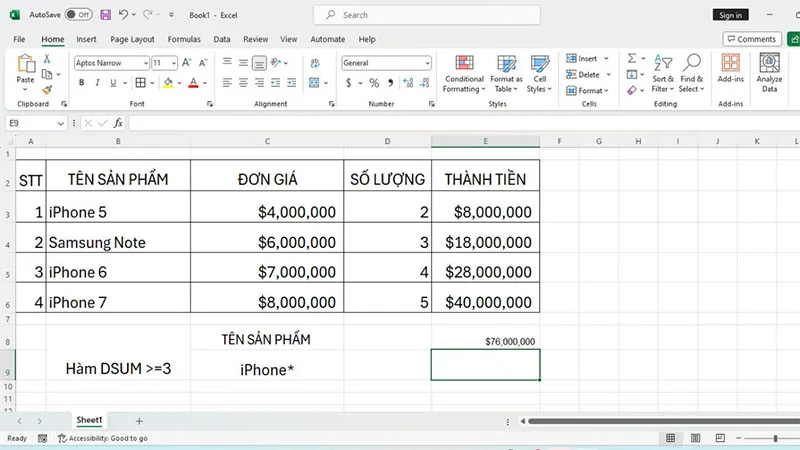Viewport: 800px width, 450px height.
Task: Increase font size with larger A icon
Action: click(x=186, y=63)
